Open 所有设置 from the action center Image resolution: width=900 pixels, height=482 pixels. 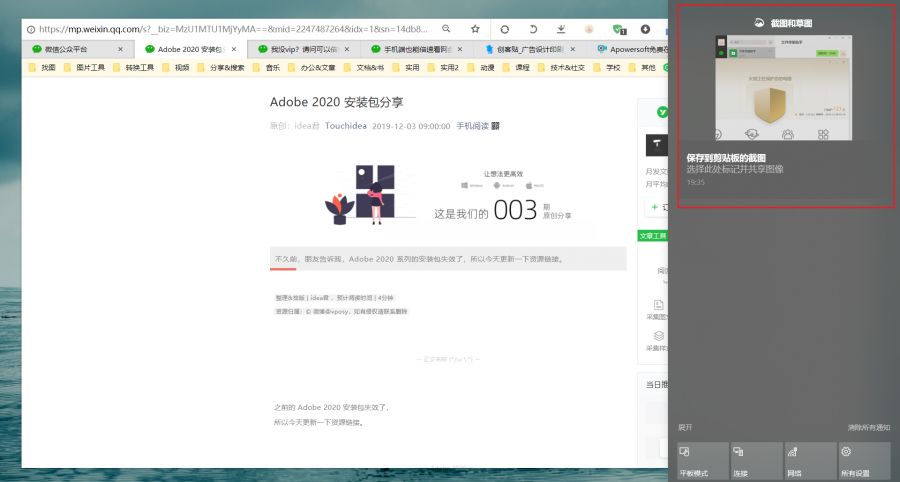click(864, 461)
